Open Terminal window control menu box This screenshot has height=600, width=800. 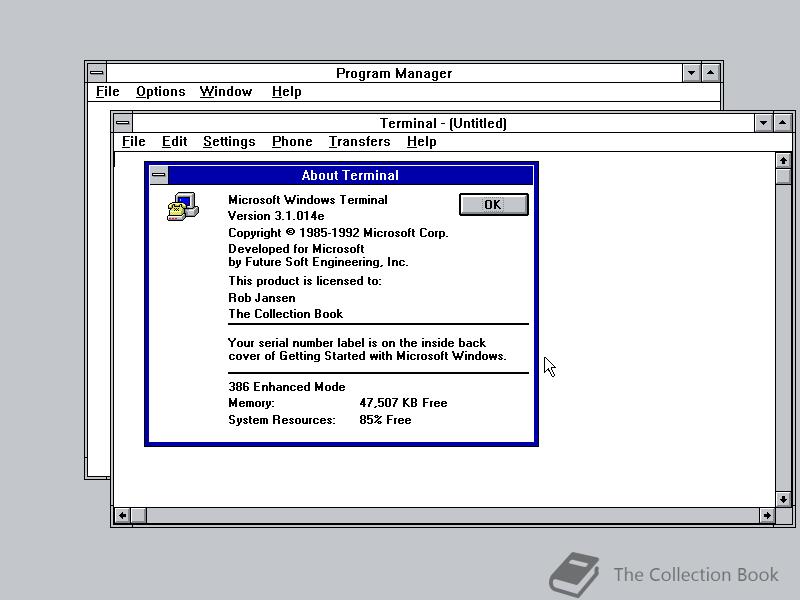pos(122,123)
